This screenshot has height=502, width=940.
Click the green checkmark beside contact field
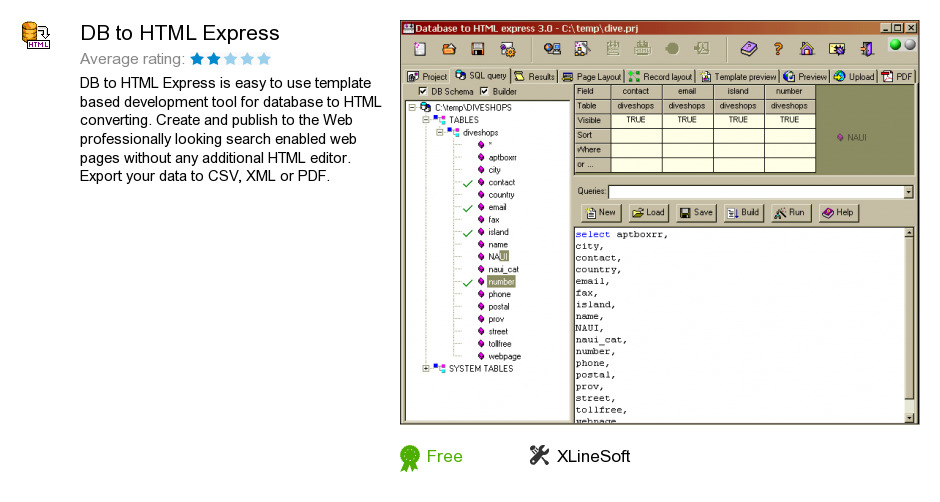coord(468,183)
